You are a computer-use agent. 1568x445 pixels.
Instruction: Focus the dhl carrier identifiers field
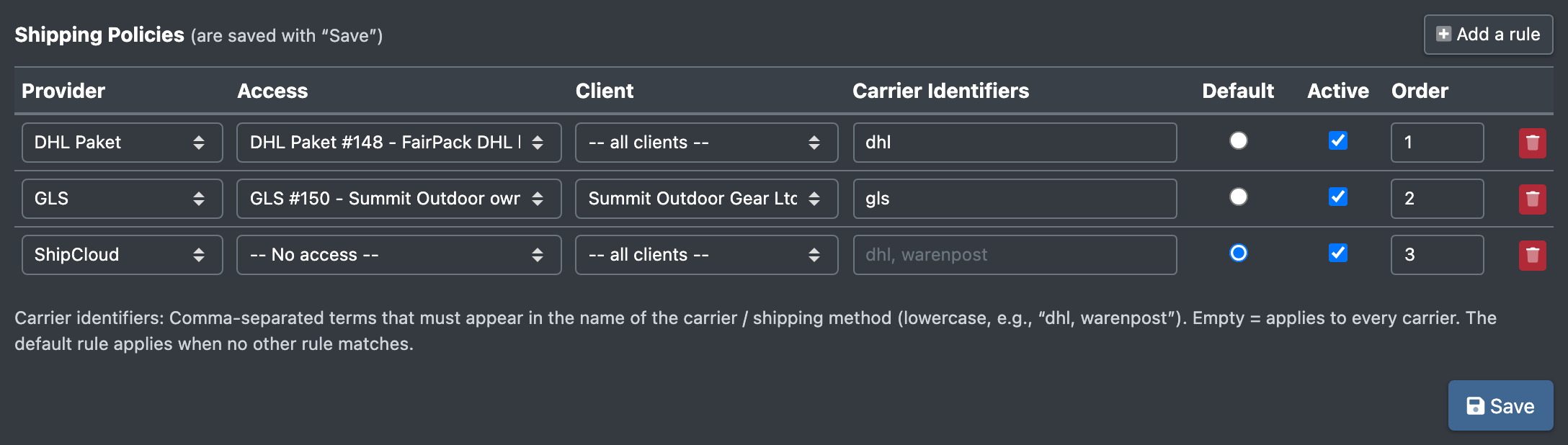pos(1015,143)
